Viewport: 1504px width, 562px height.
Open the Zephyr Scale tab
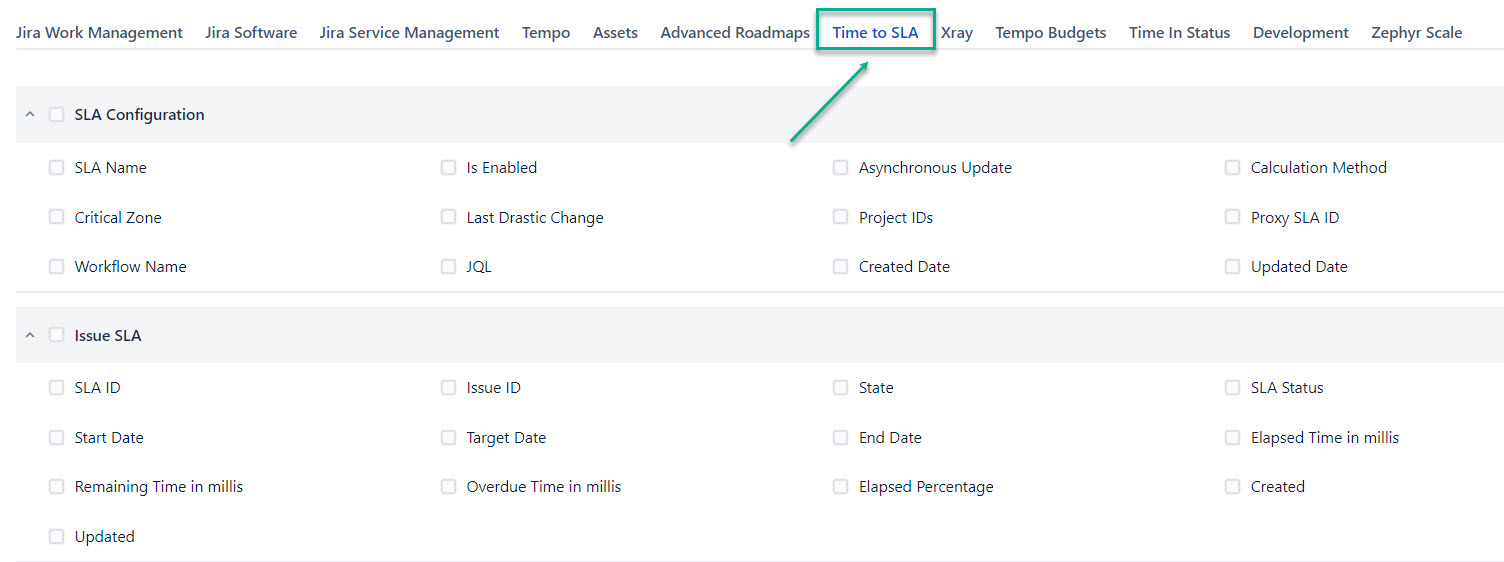point(1416,33)
